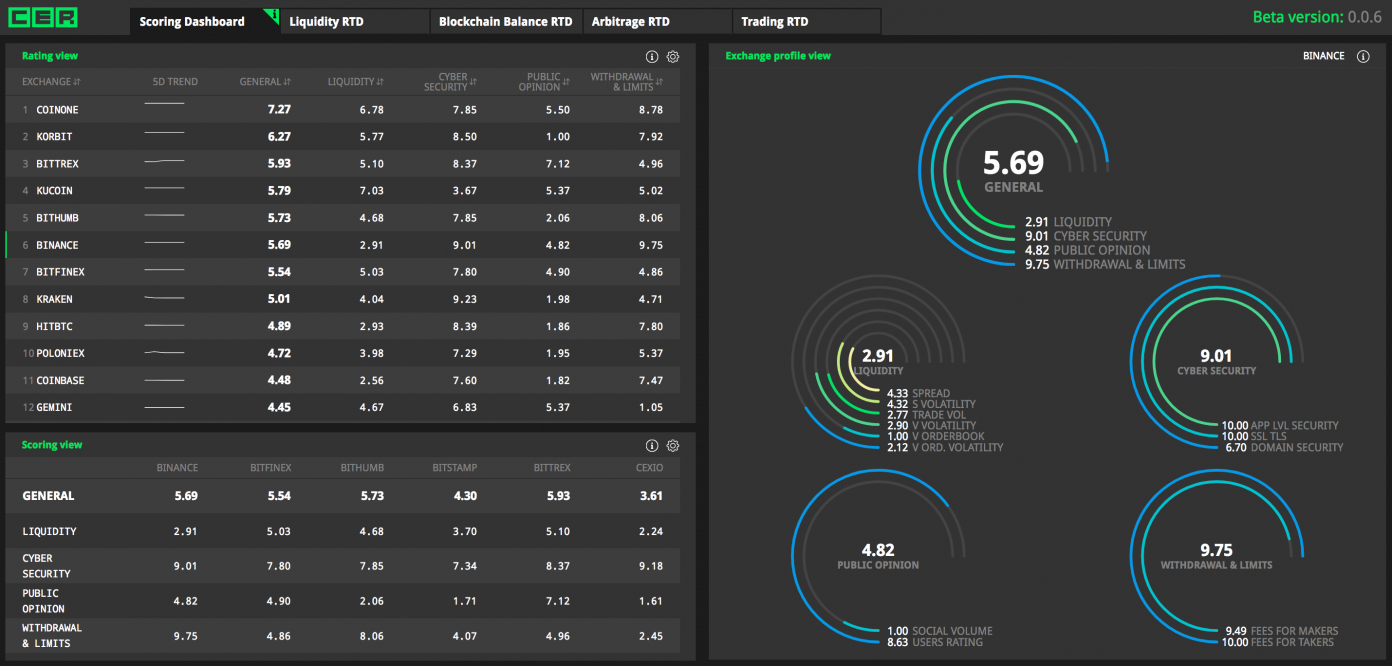Select PUBLIC OPINION row label in Scoring view

click(43, 601)
